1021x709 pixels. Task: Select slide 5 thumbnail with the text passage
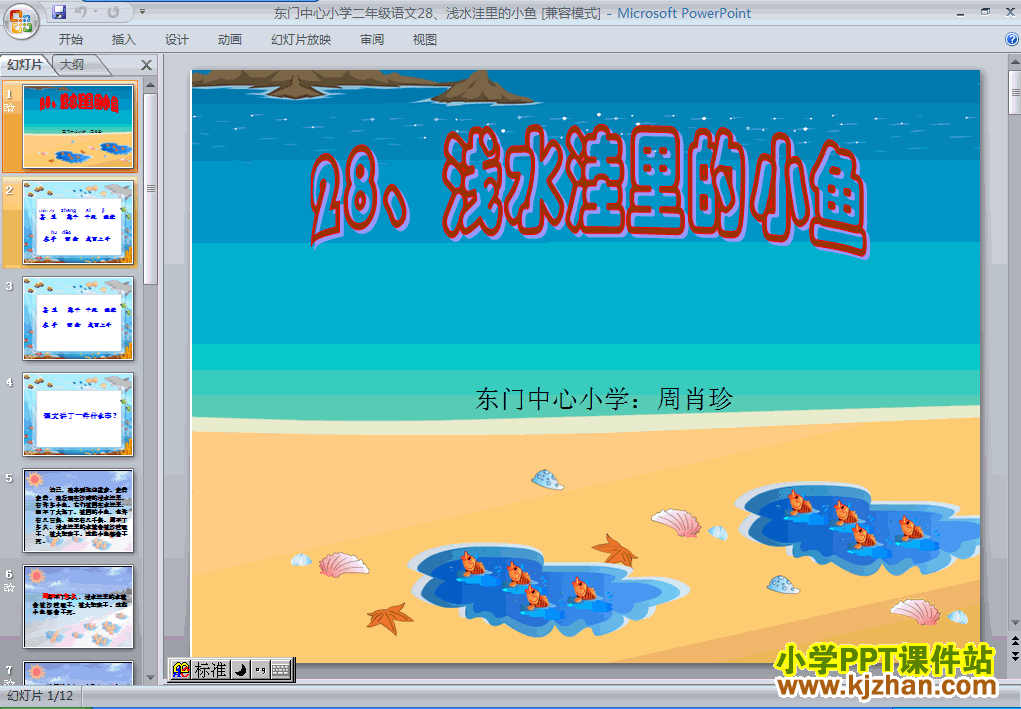pos(78,510)
